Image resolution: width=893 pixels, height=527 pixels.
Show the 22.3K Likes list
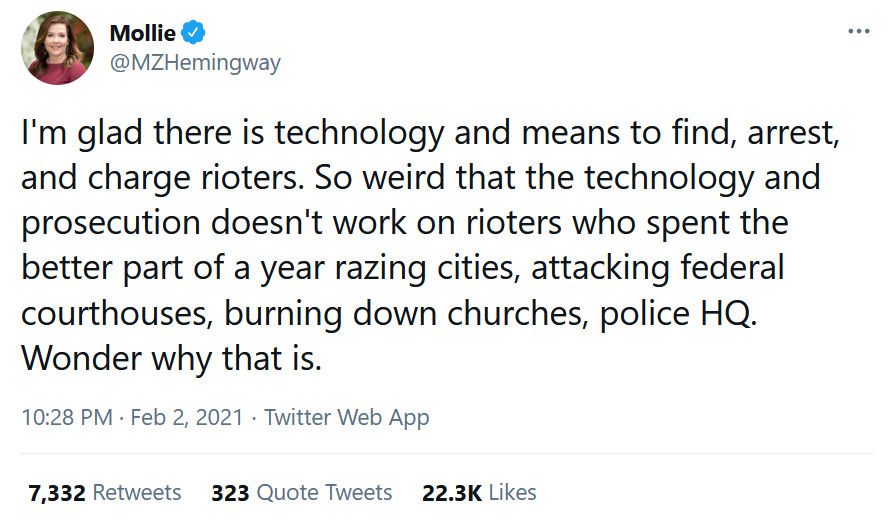tap(481, 492)
